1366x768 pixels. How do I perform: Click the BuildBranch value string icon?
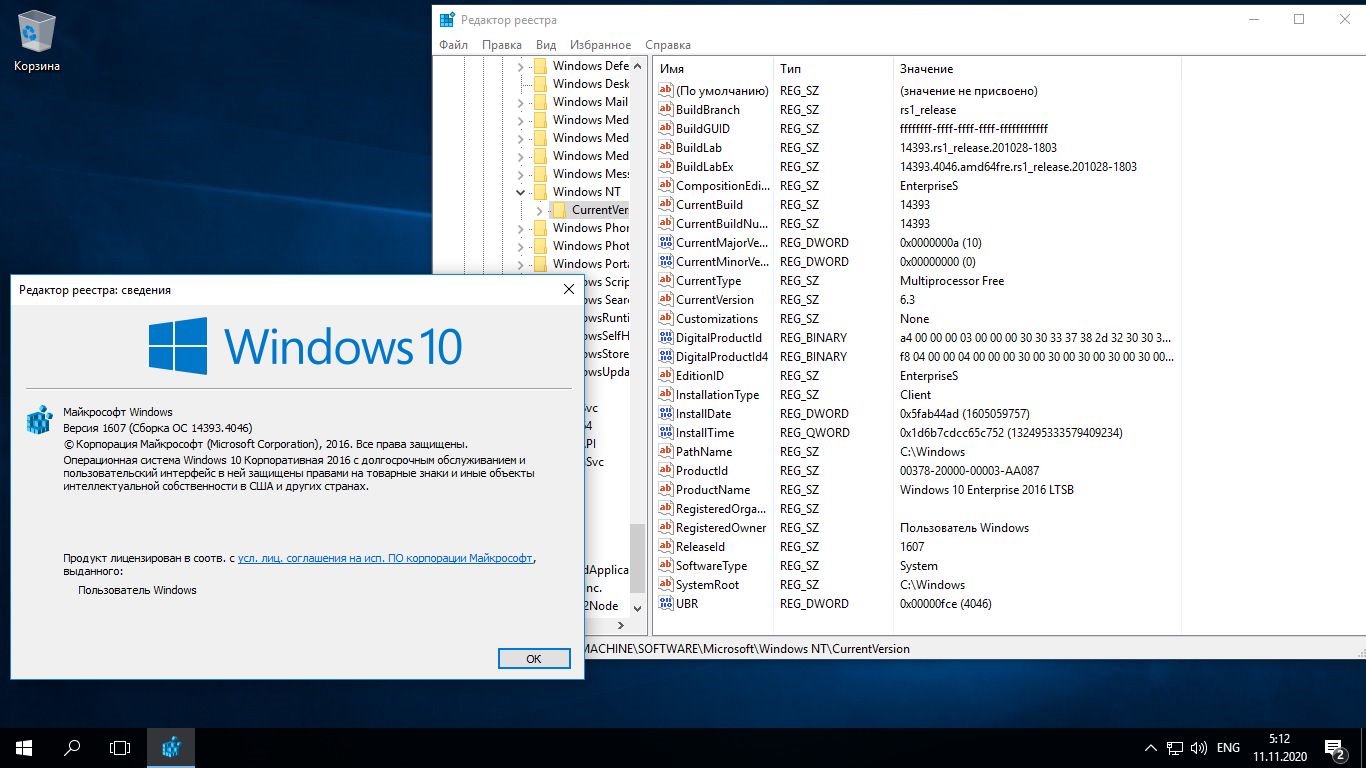[666, 110]
